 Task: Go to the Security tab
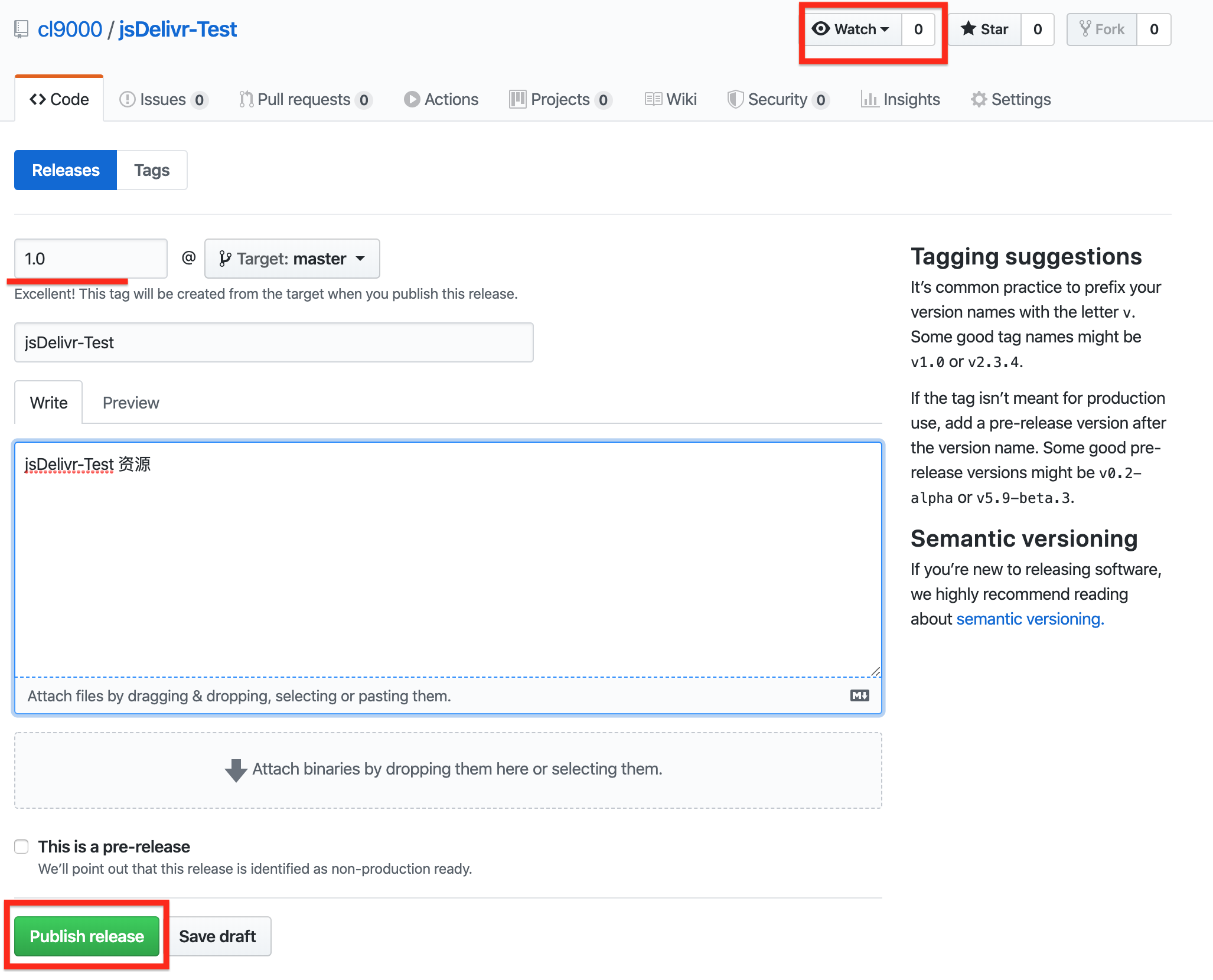click(778, 99)
